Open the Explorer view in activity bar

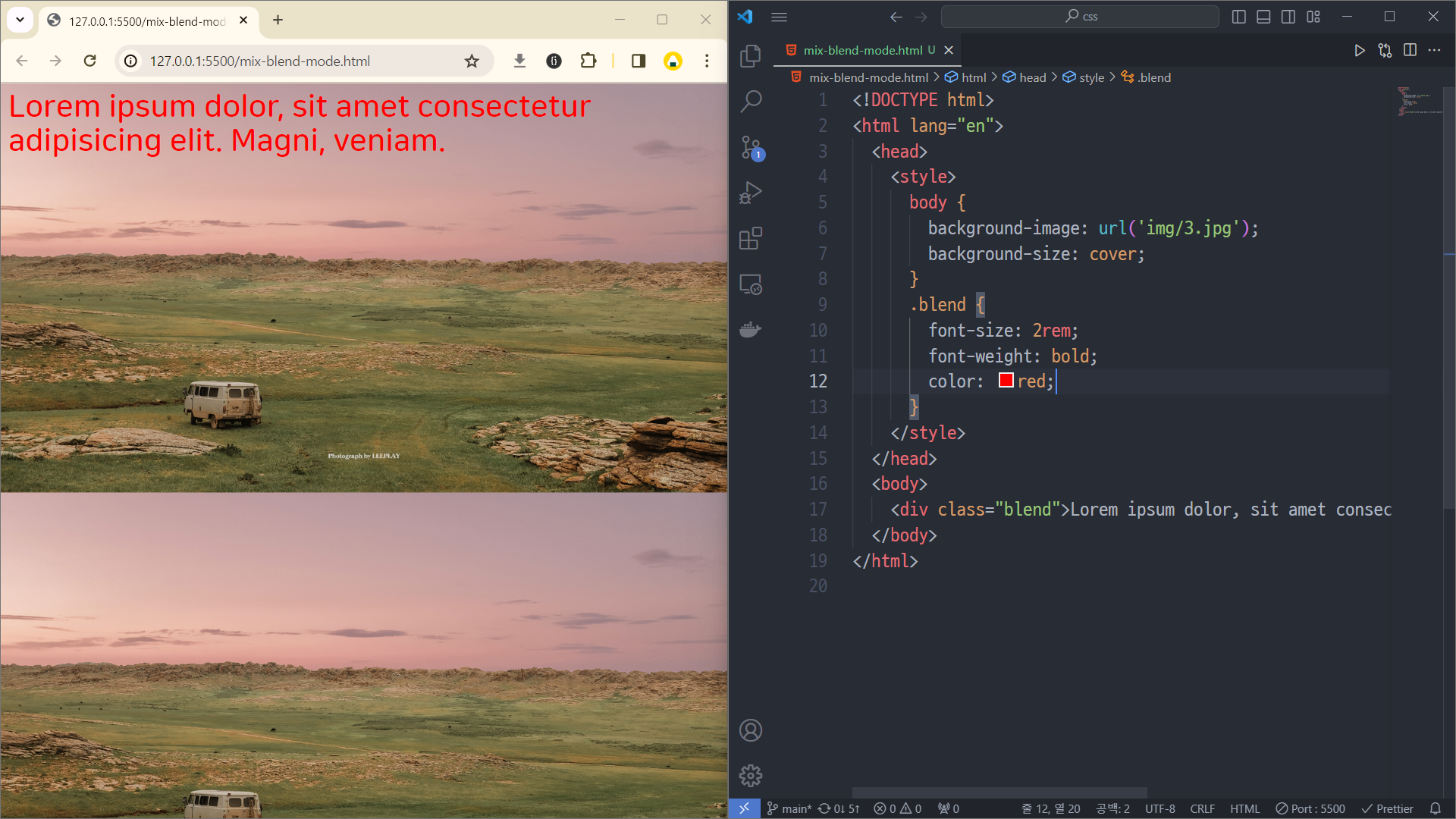[750, 55]
